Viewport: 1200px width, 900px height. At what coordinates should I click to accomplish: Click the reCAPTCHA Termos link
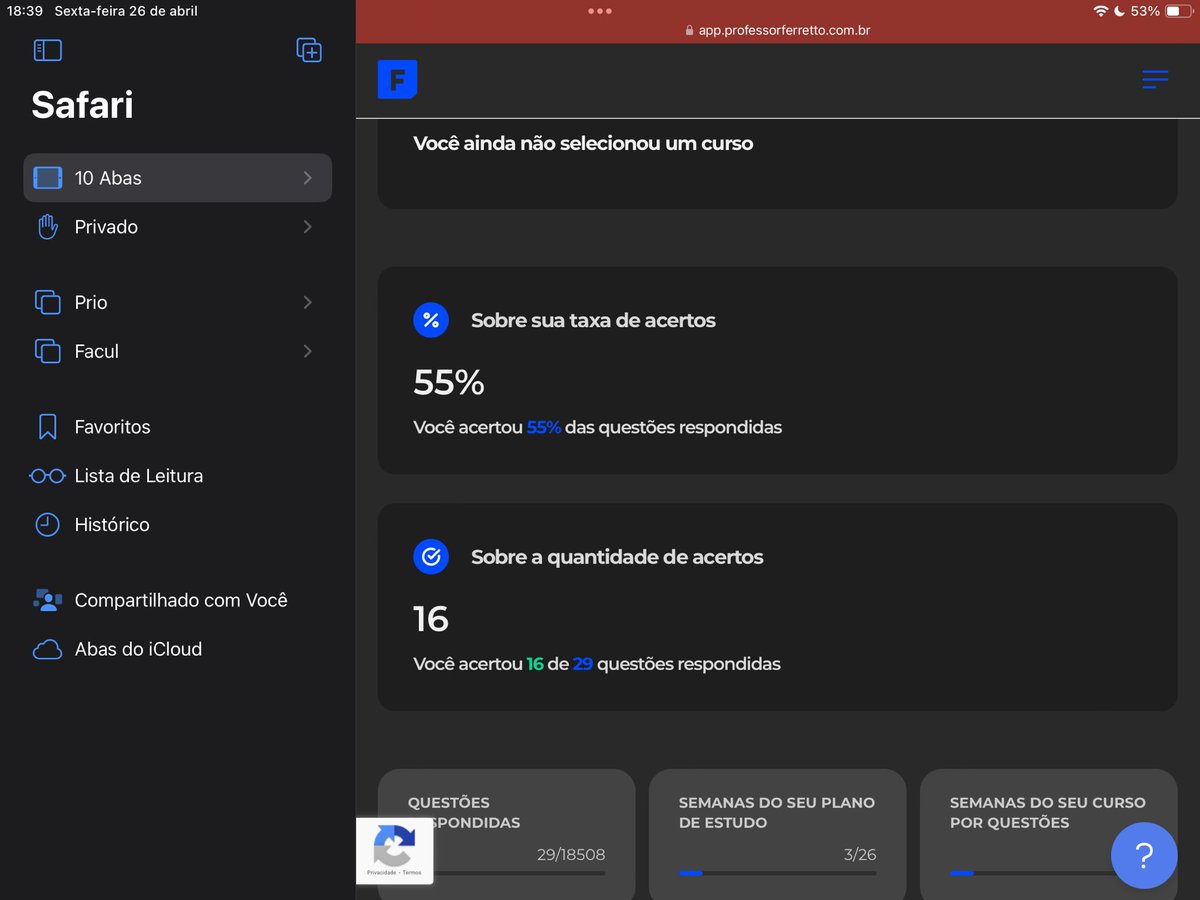412,873
